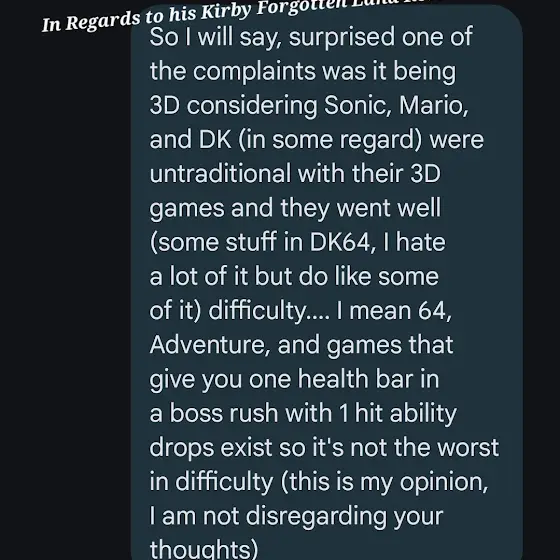Click the line '3D considering Sonic, Mario,'
Viewport: 560px width, 560px height.
click(x=309, y=105)
